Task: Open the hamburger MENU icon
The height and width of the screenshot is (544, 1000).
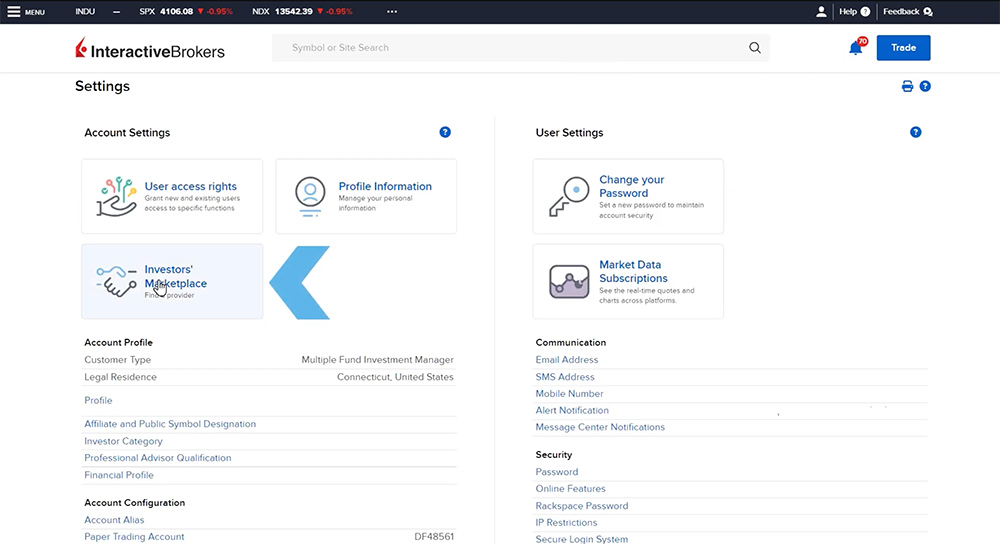Action: [x=14, y=12]
